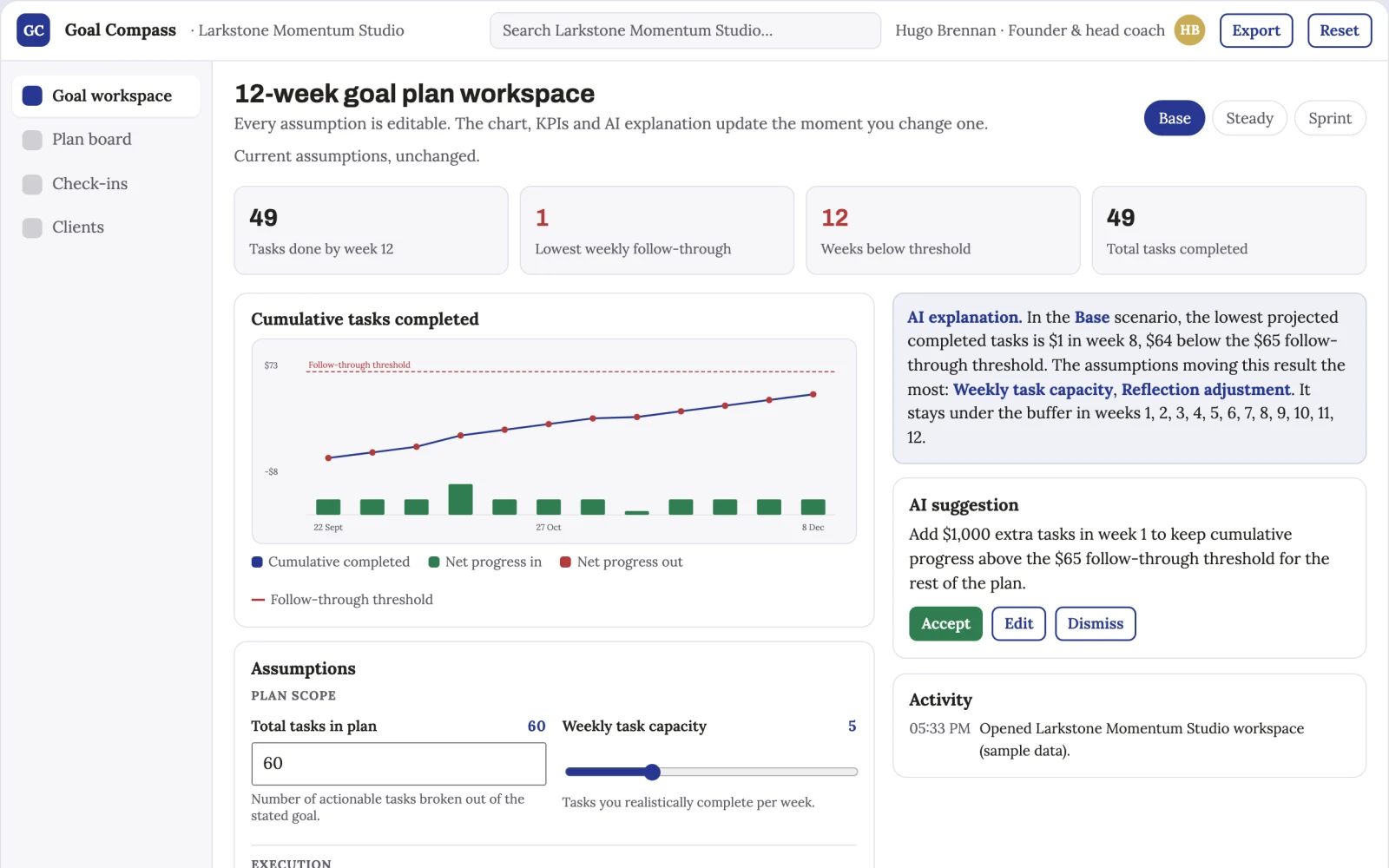The width and height of the screenshot is (1389, 868).
Task: Toggle the Cumulative completed legend swatch
Action: point(257,562)
